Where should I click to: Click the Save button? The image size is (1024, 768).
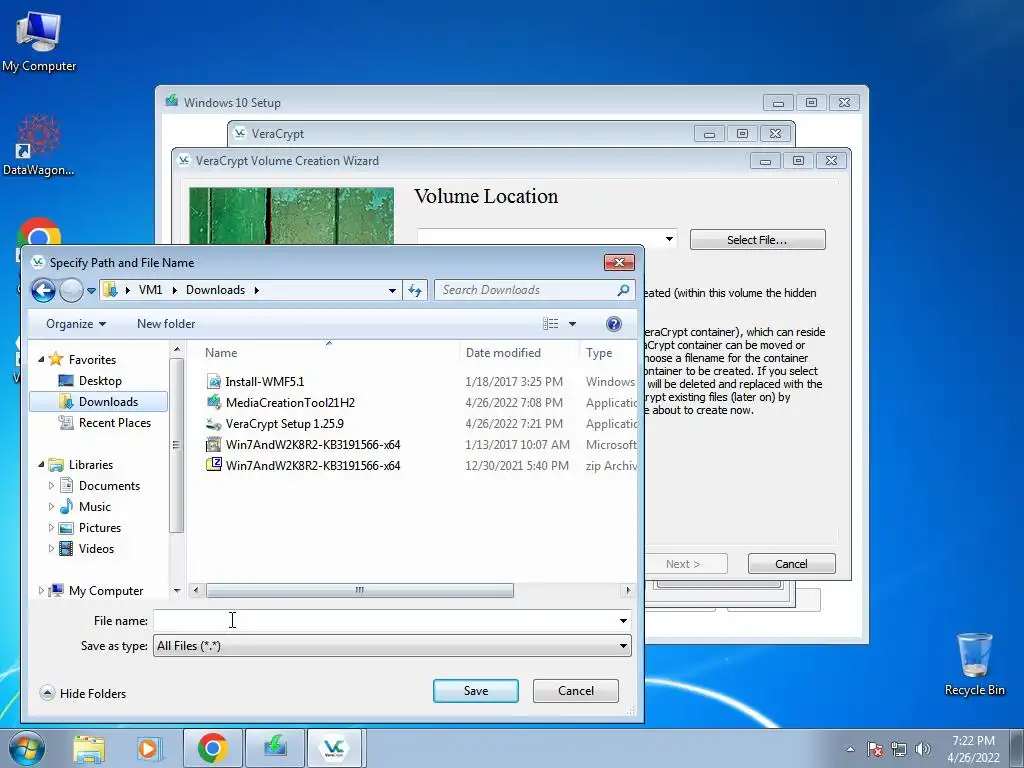(x=475, y=691)
